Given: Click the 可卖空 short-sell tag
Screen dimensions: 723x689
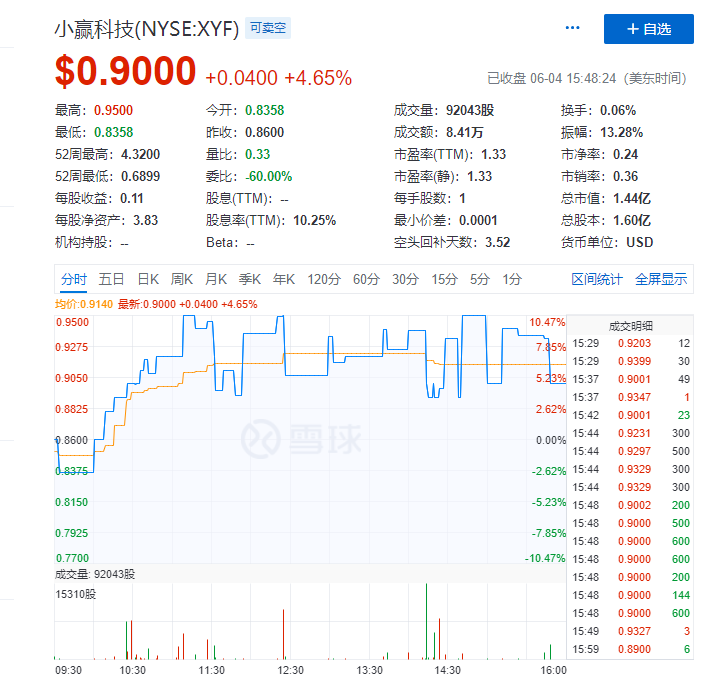Looking at the screenshot, I should click(x=268, y=28).
